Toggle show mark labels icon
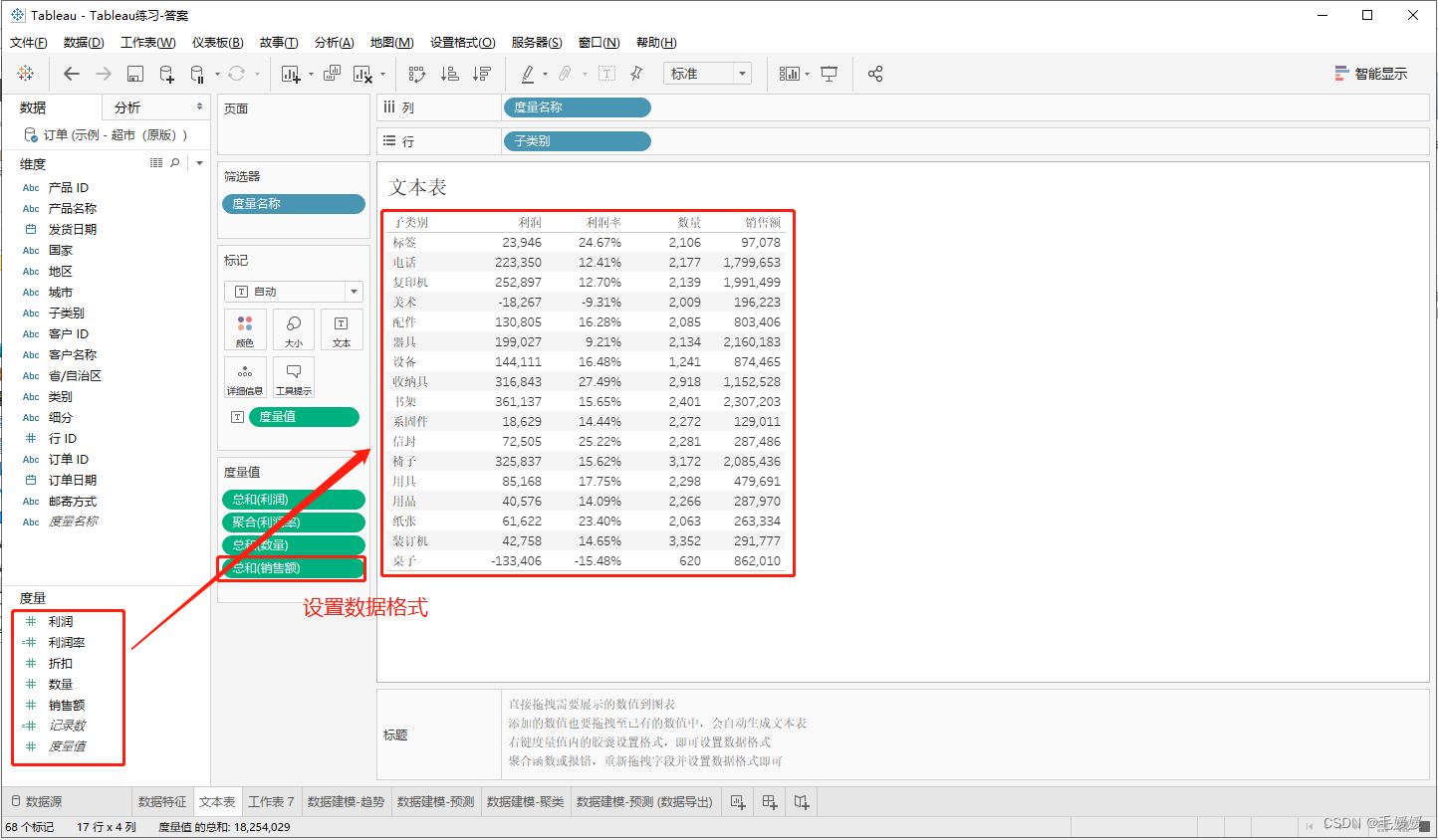The image size is (1438, 840). pos(606,74)
